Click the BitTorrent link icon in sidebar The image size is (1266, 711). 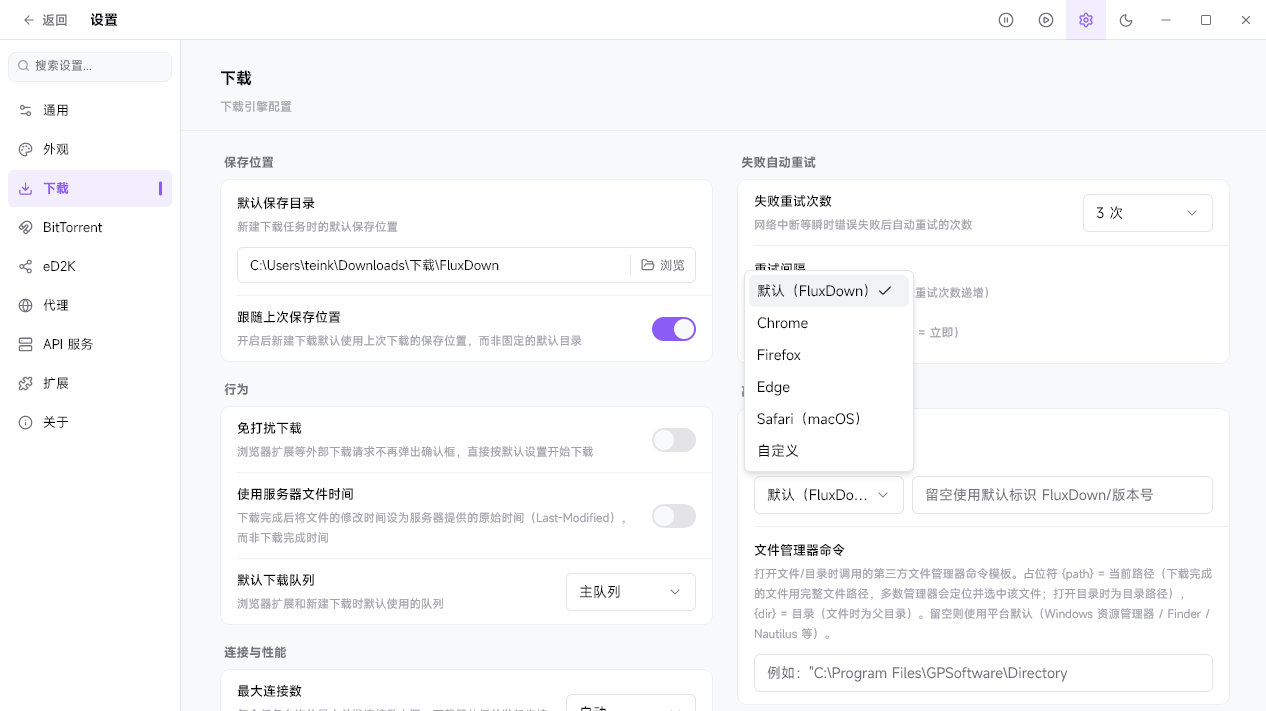tap(26, 227)
